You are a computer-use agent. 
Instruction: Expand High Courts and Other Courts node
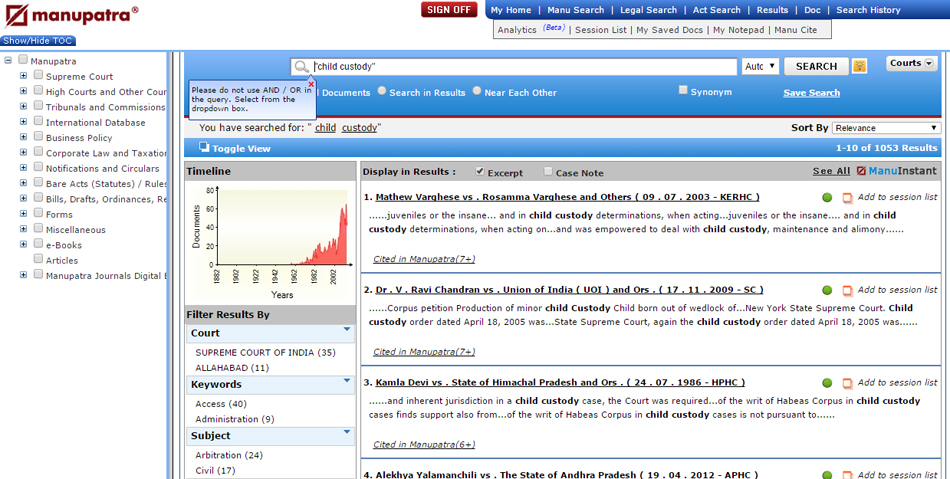point(23,91)
